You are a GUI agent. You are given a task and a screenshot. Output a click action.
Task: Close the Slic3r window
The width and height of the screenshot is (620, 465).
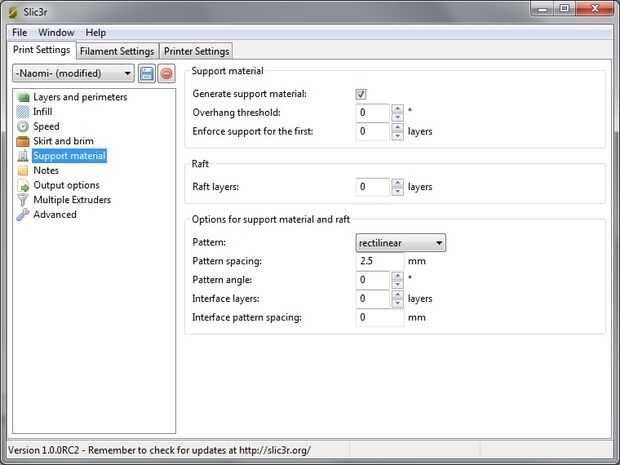coord(595,9)
